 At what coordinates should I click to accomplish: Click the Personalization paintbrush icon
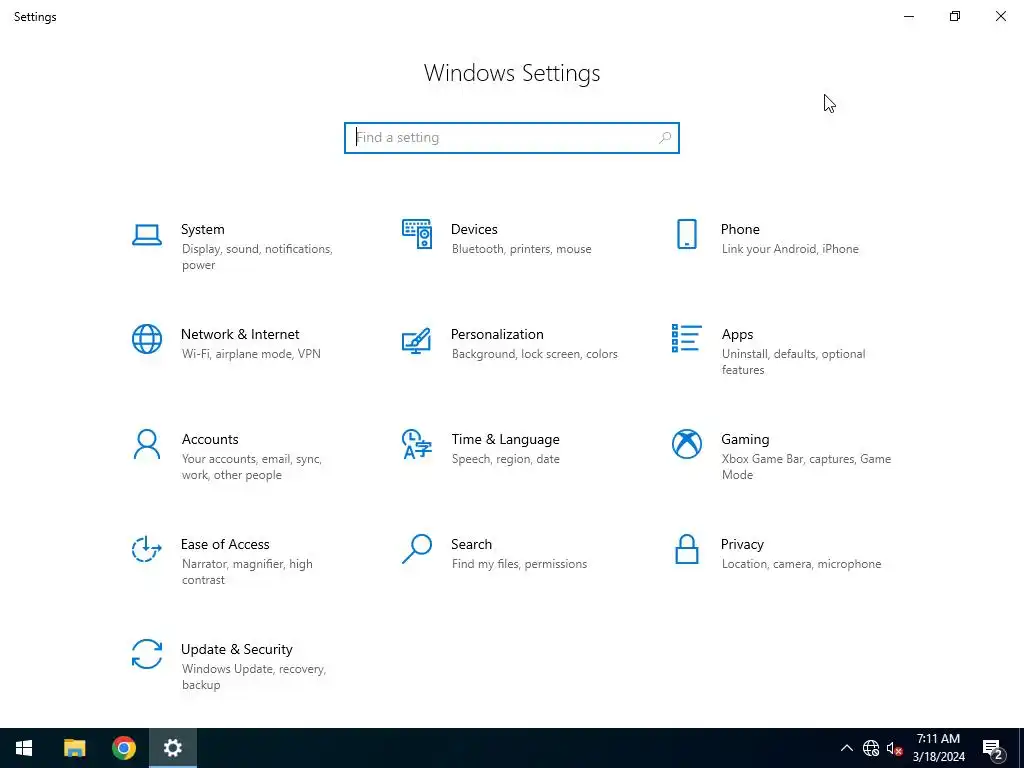click(417, 340)
